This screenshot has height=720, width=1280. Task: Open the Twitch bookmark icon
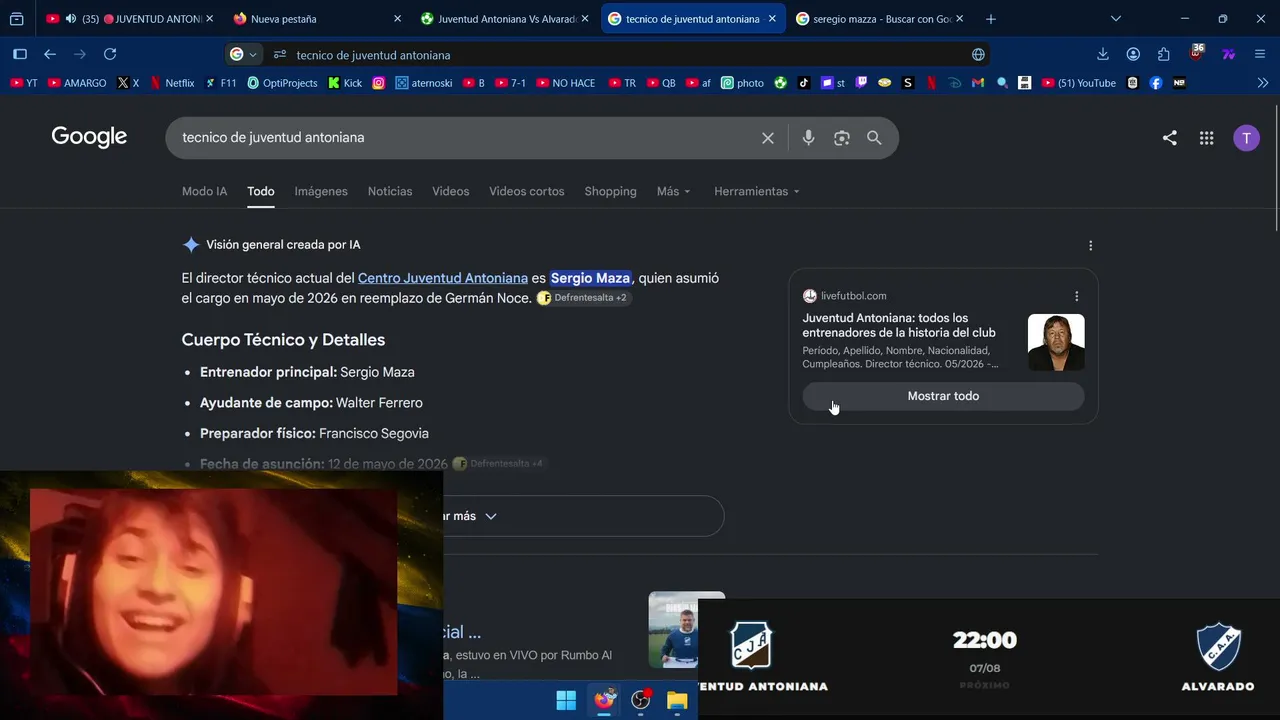pyautogui.click(x=861, y=83)
